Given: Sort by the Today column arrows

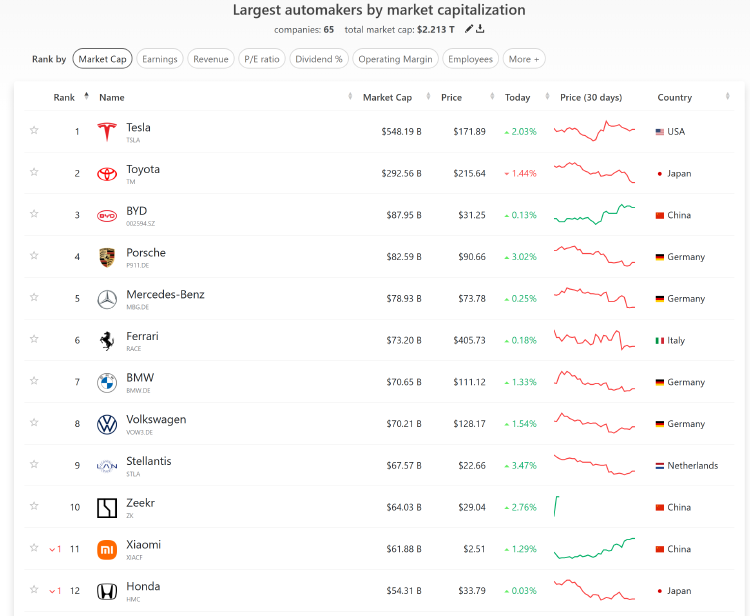Looking at the screenshot, I should [x=547, y=97].
